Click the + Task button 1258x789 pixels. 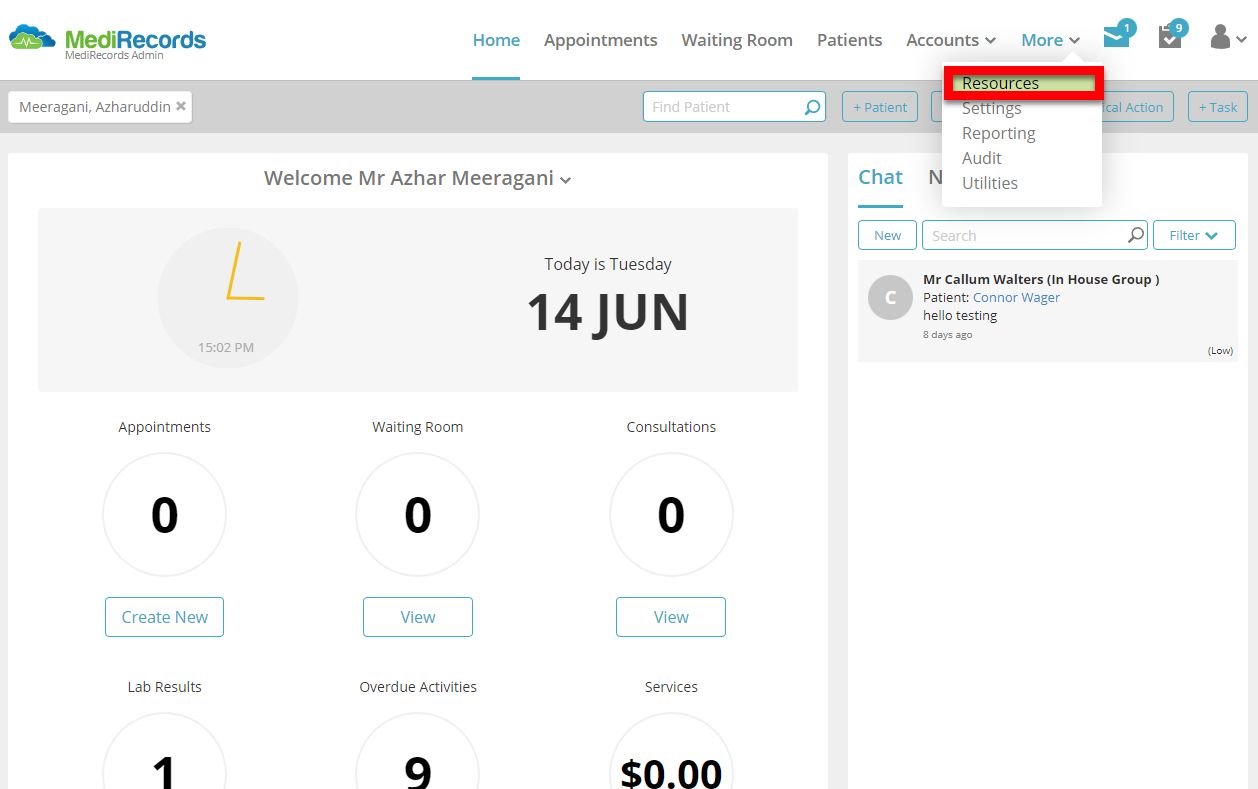tap(1218, 107)
